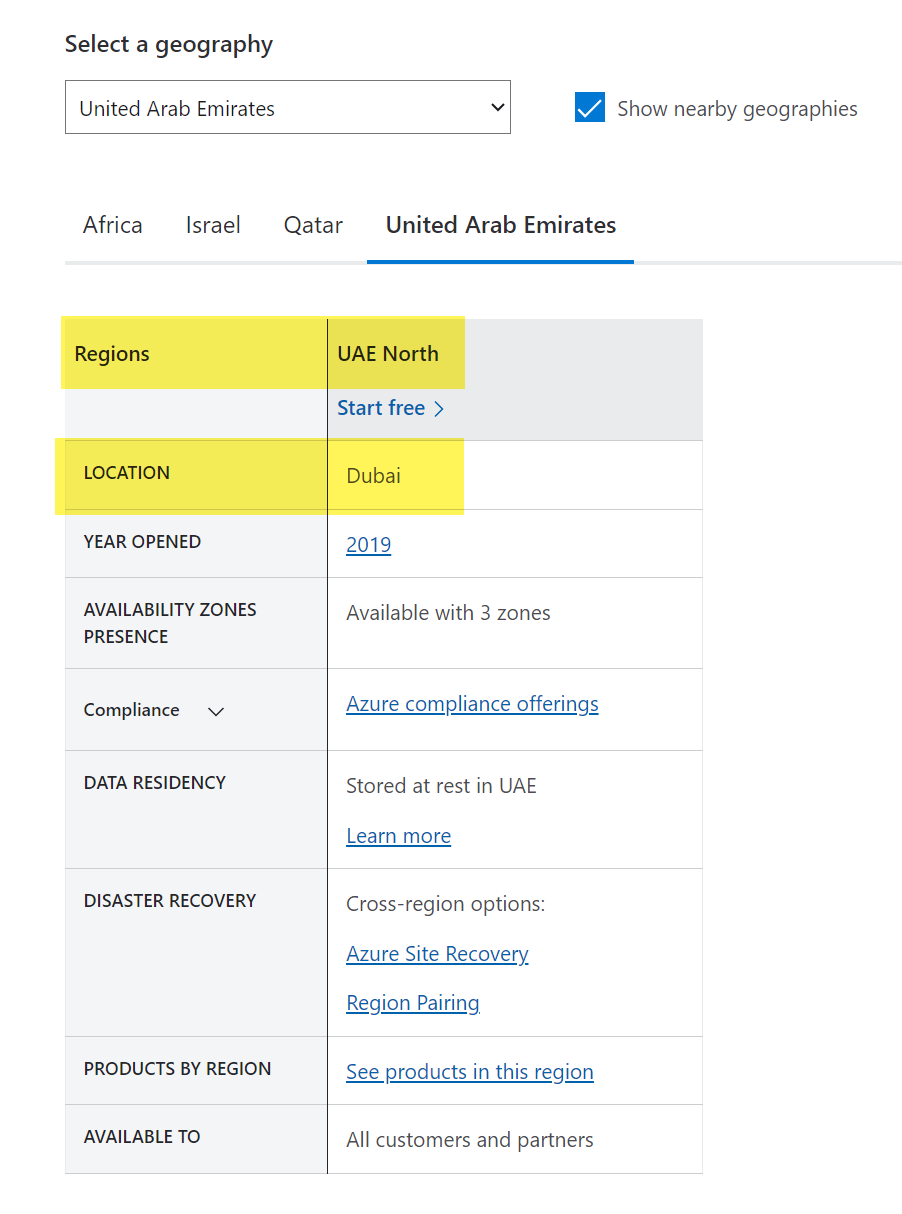The image size is (902, 1214).
Task: Open the Azure Site Recovery link
Action: pyautogui.click(x=437, y=954)
